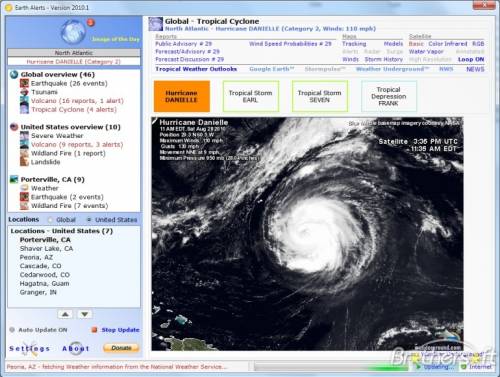
Task: Select the Tsunami icon in Global overview
Action: click(24, 92)
